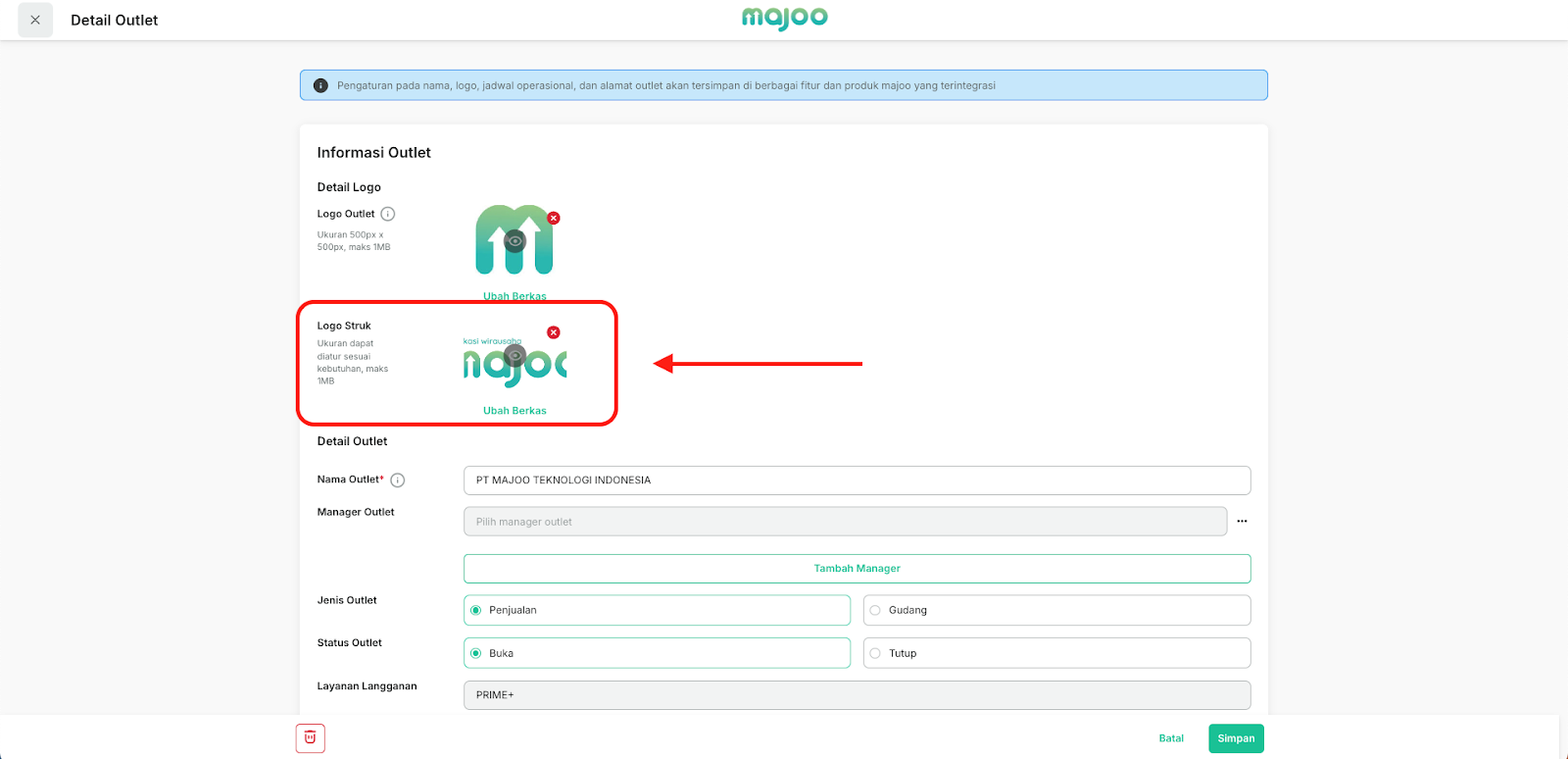Open the Pilih manager outlet dropdown
Image resolution: width=1568 pixels, height=759 pixels.
coord(845,522)
